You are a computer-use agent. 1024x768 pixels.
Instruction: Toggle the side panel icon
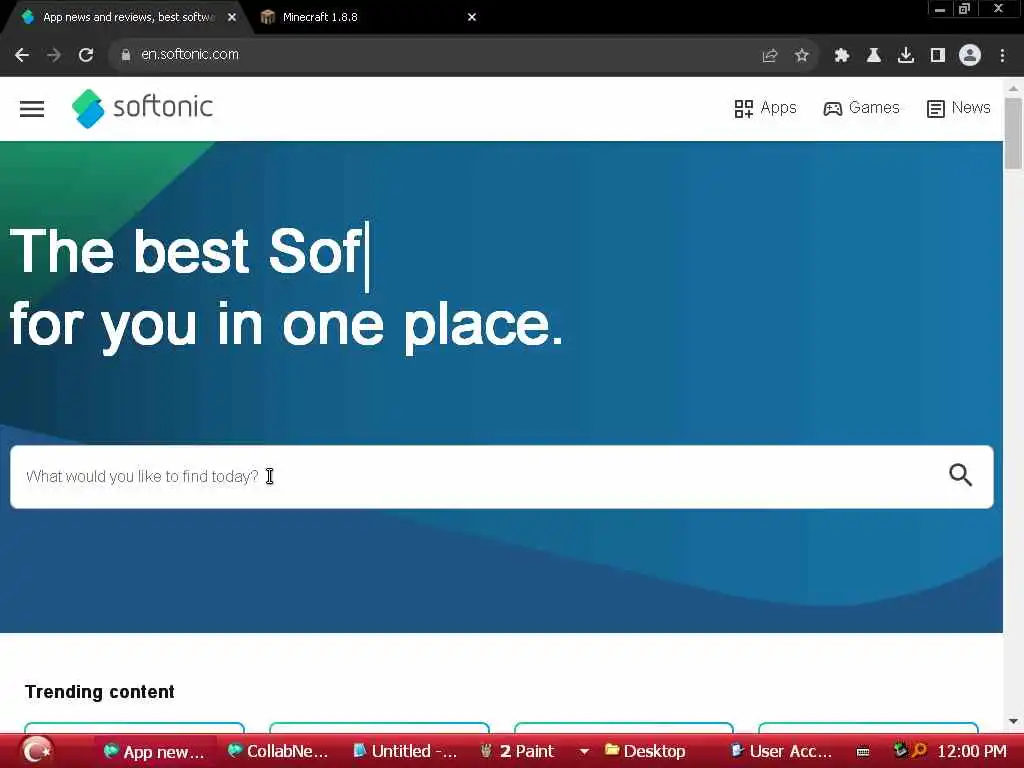938,56
